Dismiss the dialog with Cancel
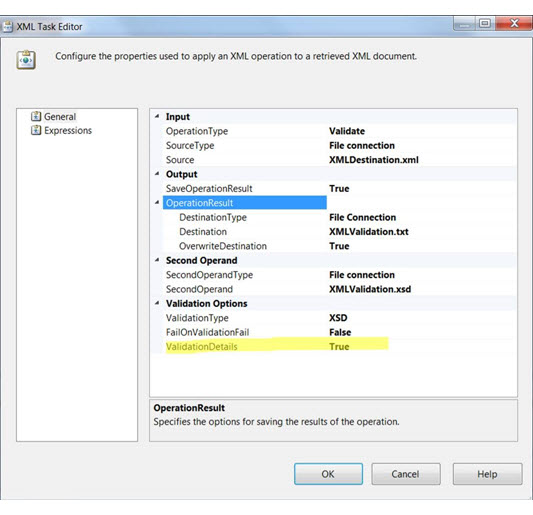The height and width of the screenshot is (515, 533). (x=406, y=474)
